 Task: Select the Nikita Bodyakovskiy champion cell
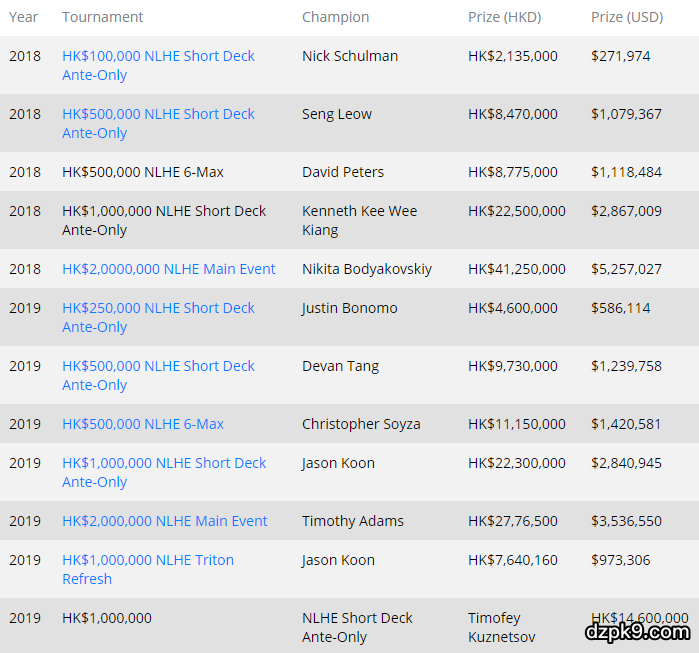(x=366, y=269)
